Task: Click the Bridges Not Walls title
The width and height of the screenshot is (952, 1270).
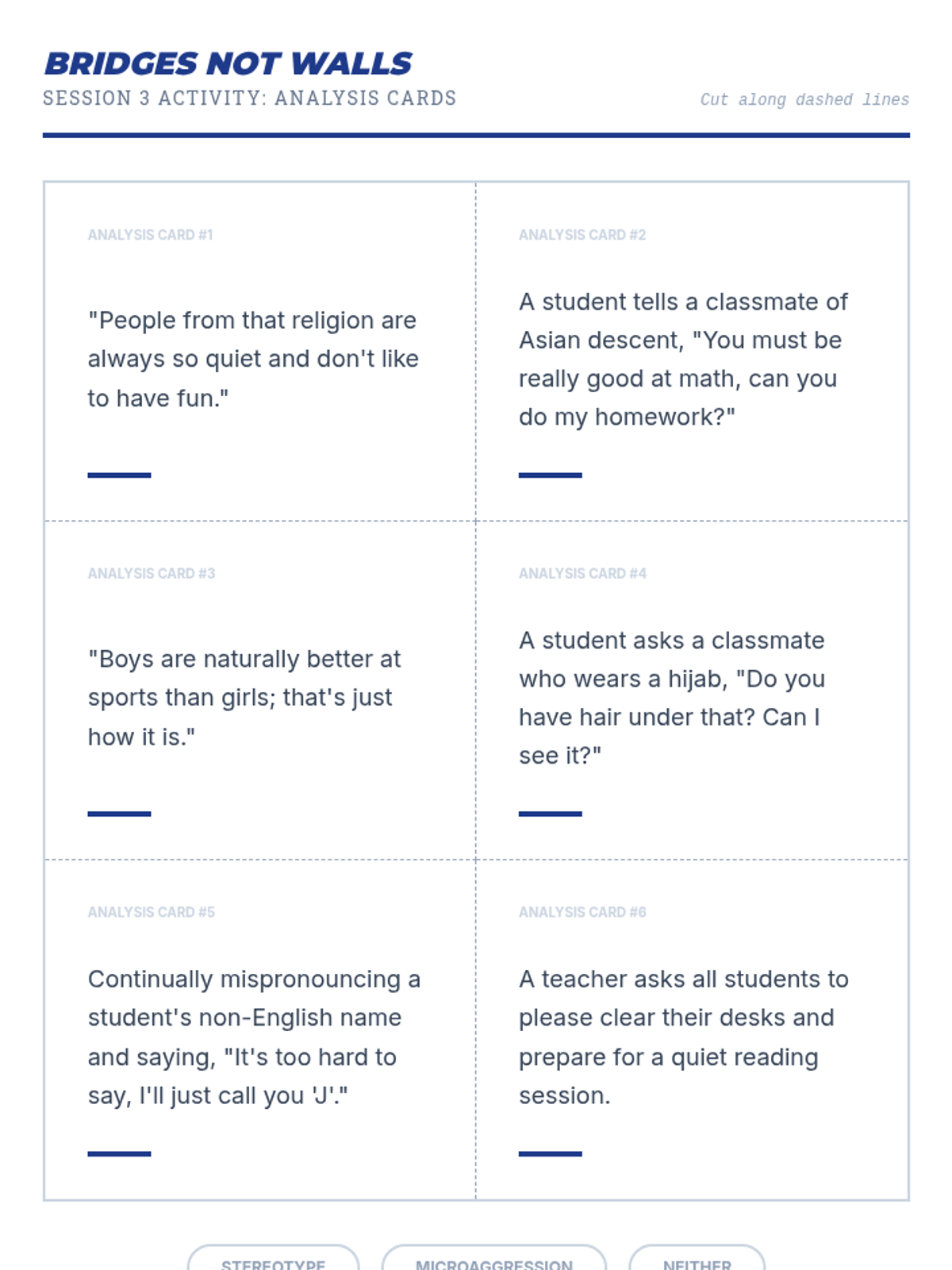Action: 228,63
